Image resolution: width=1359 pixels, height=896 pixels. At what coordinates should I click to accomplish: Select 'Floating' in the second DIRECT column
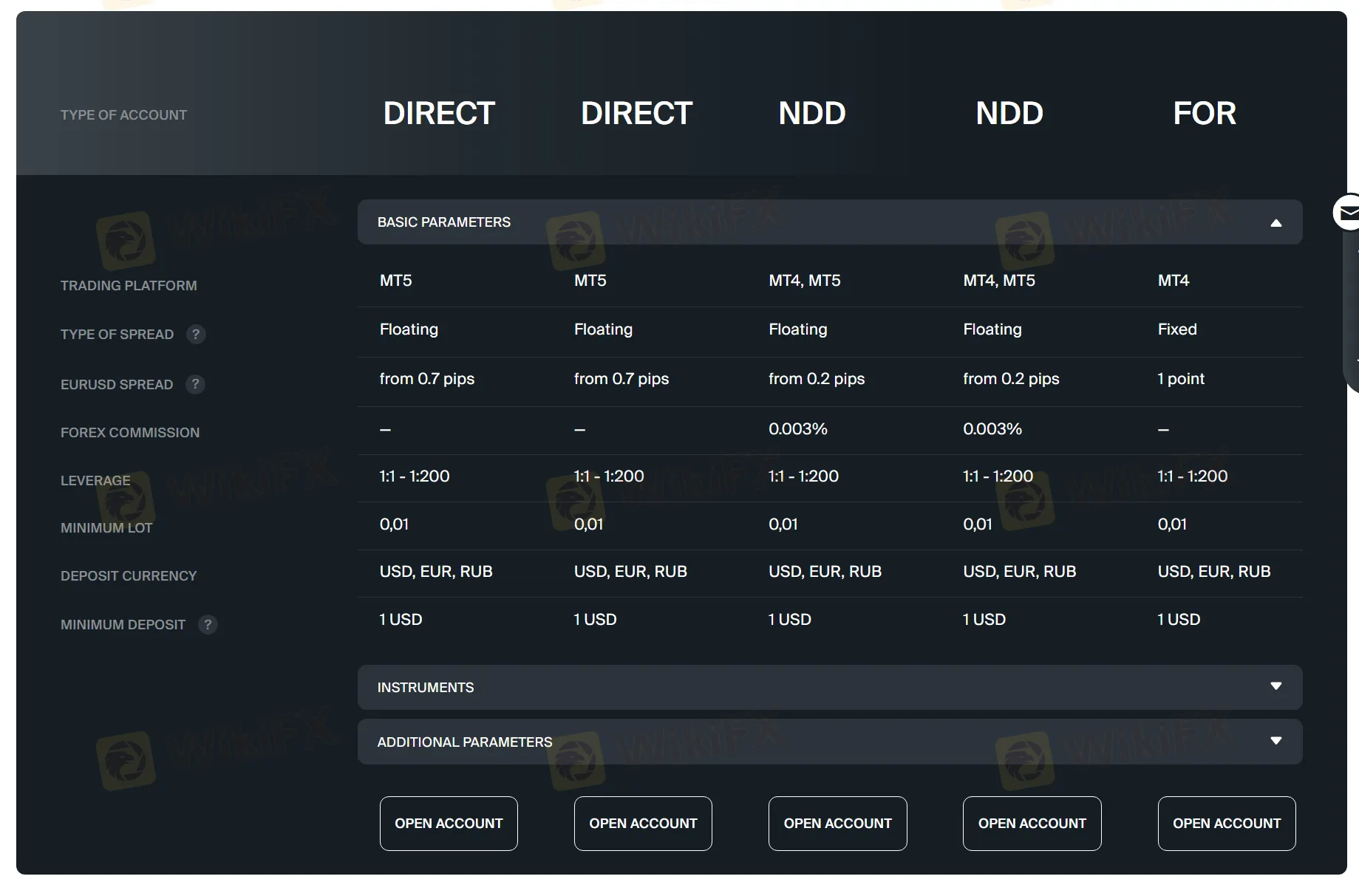pyautogui.click(x=603, y=329)
